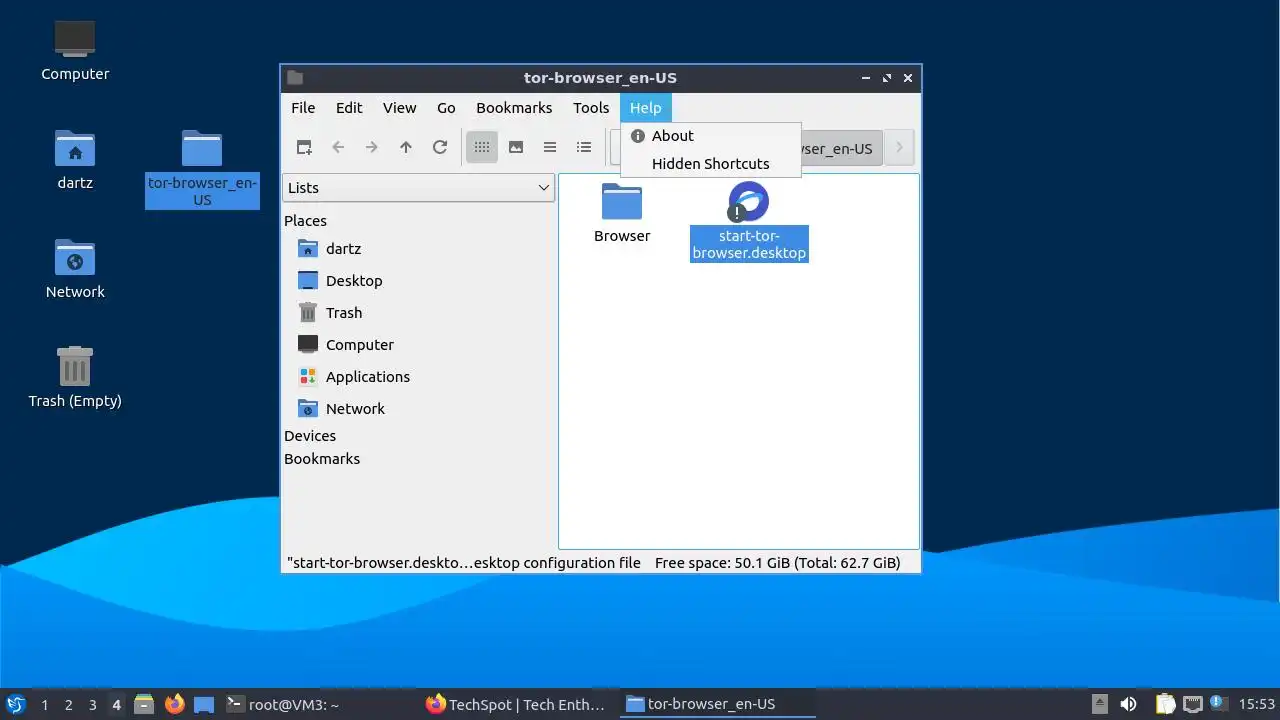Switch to compact list view

(550, 147)
